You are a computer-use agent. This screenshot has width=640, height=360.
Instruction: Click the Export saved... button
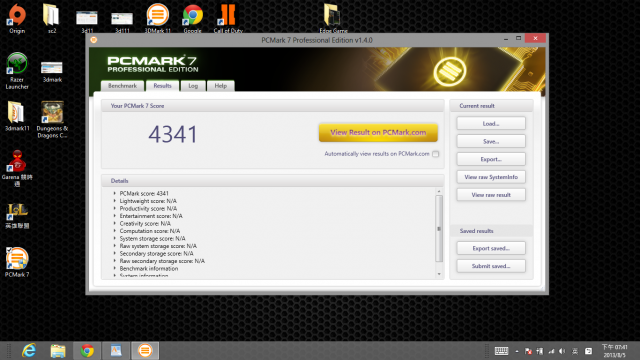[x=491, y=248]
